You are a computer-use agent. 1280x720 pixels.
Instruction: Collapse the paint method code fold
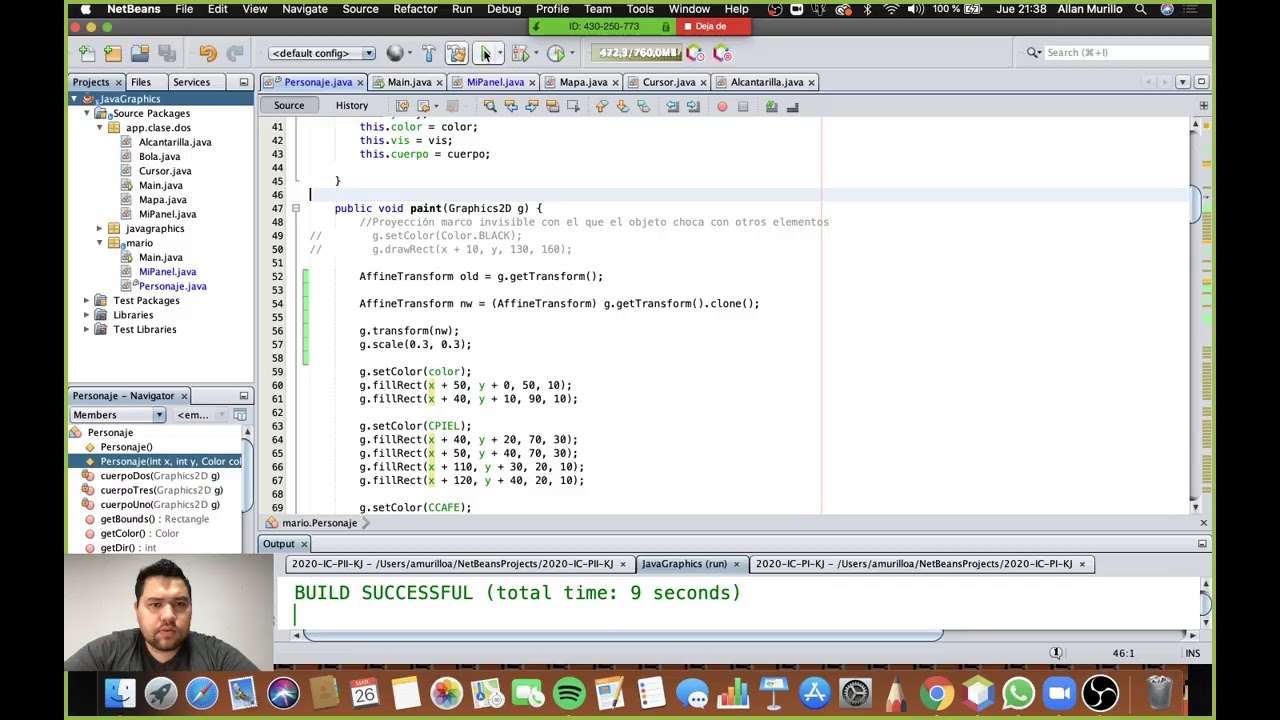tap(295, 208)
